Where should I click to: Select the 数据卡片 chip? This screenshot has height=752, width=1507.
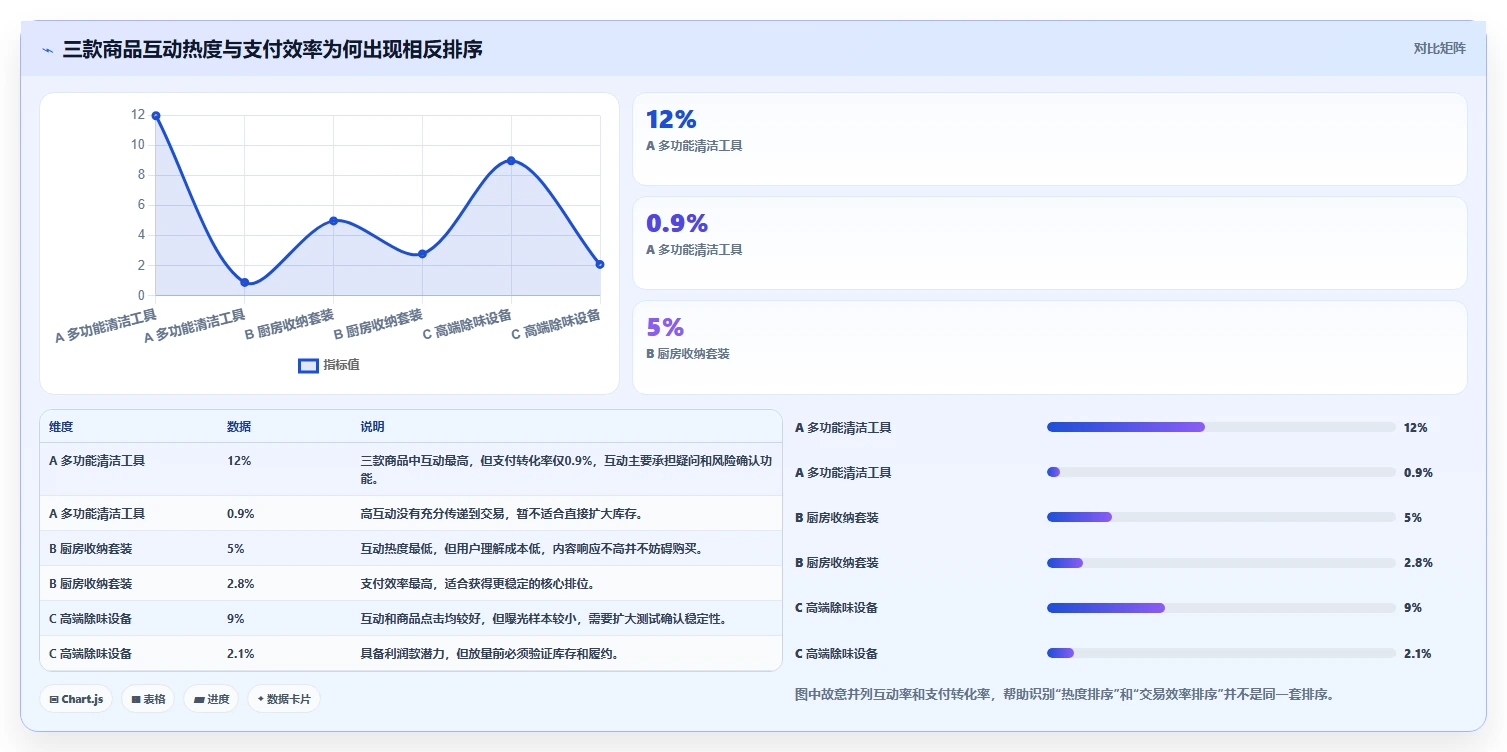pyautogui.click(x=284, y=699)
